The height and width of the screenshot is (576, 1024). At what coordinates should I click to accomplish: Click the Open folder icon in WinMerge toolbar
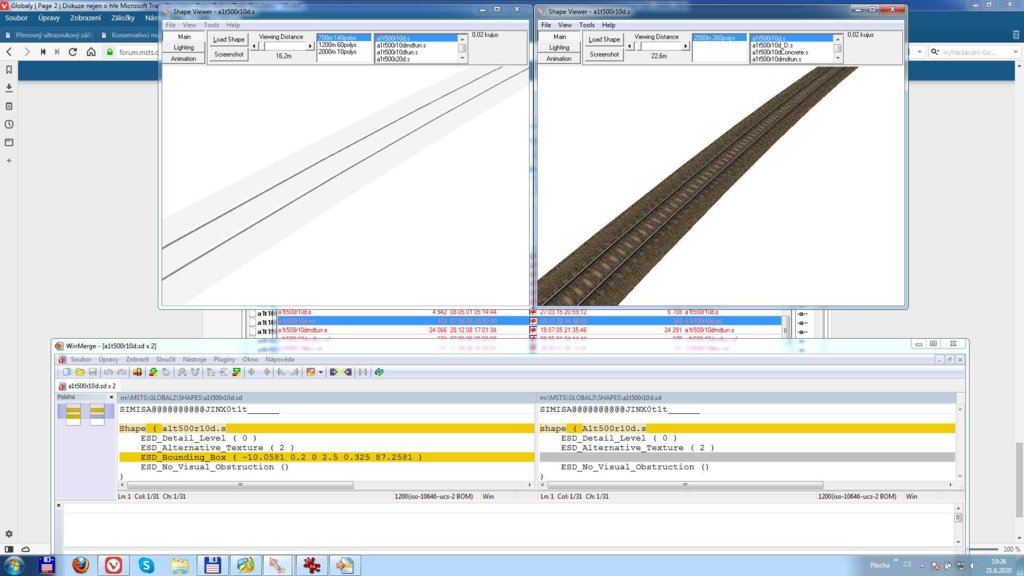click(80, 372)
